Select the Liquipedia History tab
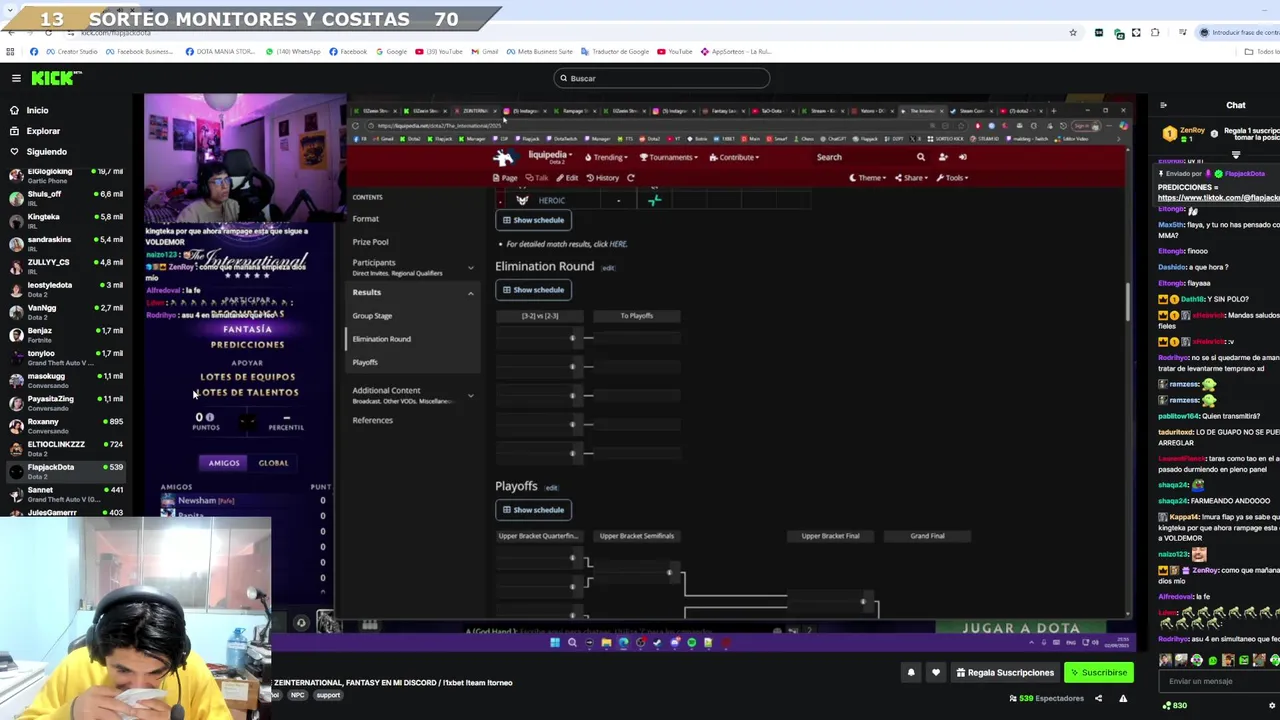This screenshot has width=1280, height=720. click(603, 178)
